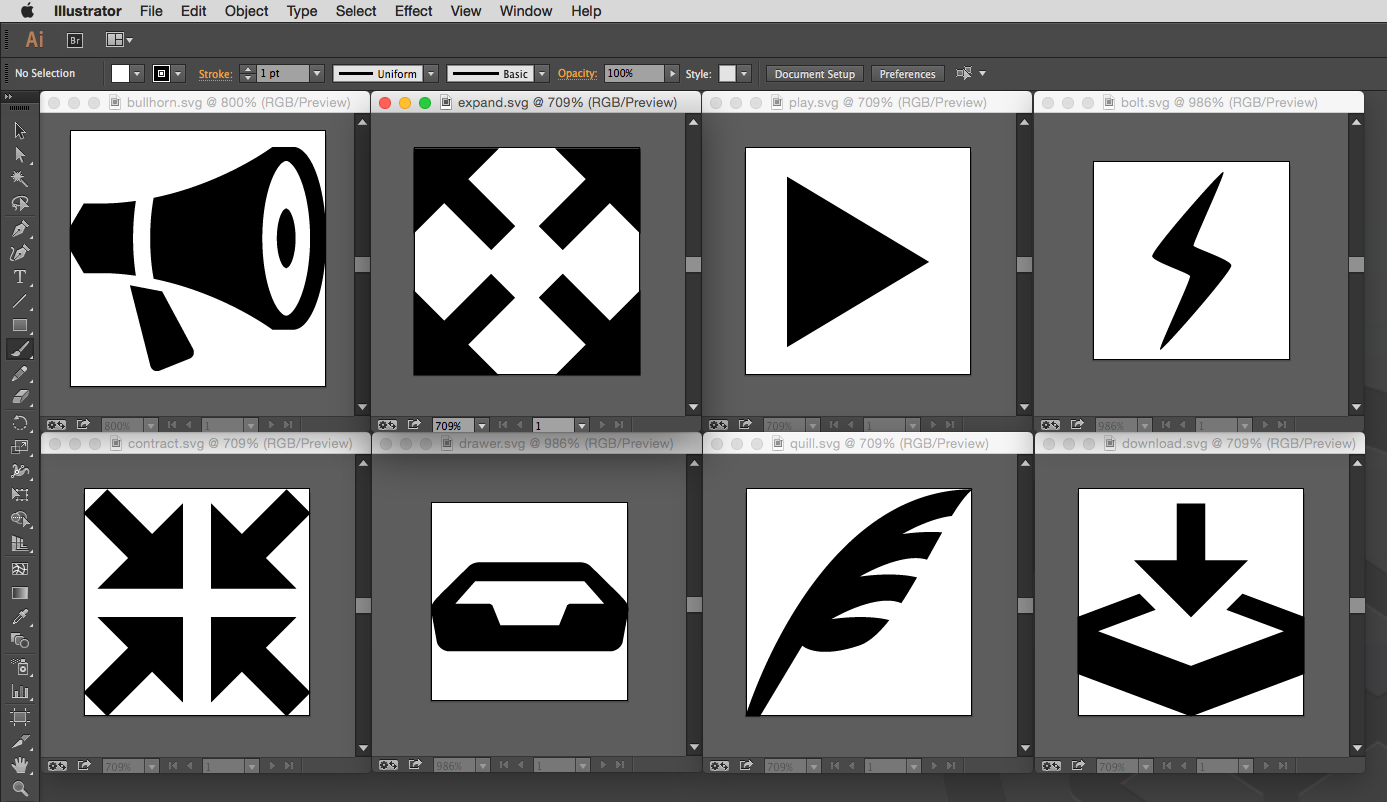This screenshot has width=1387, height=802.
Task: Click the Preferences button
Action: point(907,74)
